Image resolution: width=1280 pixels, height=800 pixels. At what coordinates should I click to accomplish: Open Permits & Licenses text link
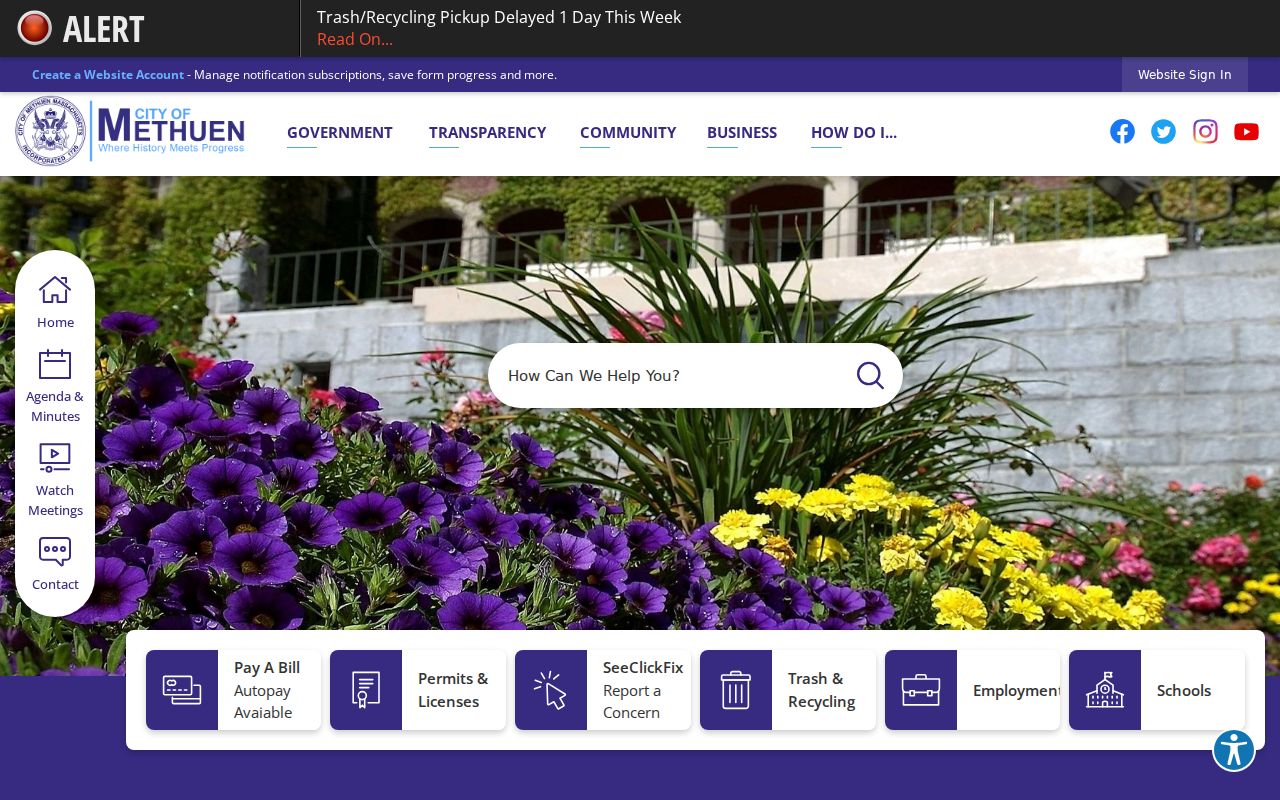(453, 690)
